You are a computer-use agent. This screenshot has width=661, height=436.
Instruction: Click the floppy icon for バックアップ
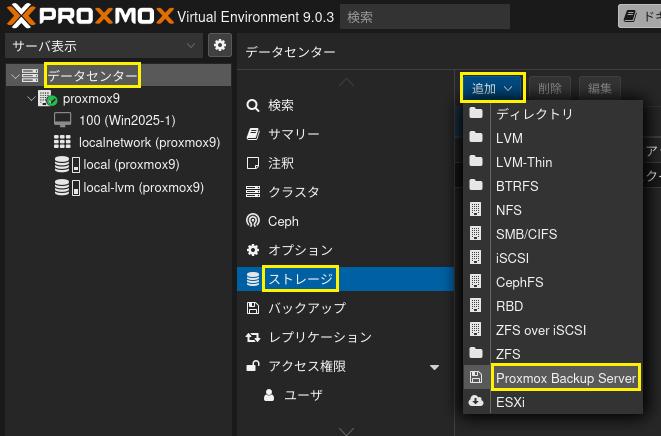coord(253,308)
